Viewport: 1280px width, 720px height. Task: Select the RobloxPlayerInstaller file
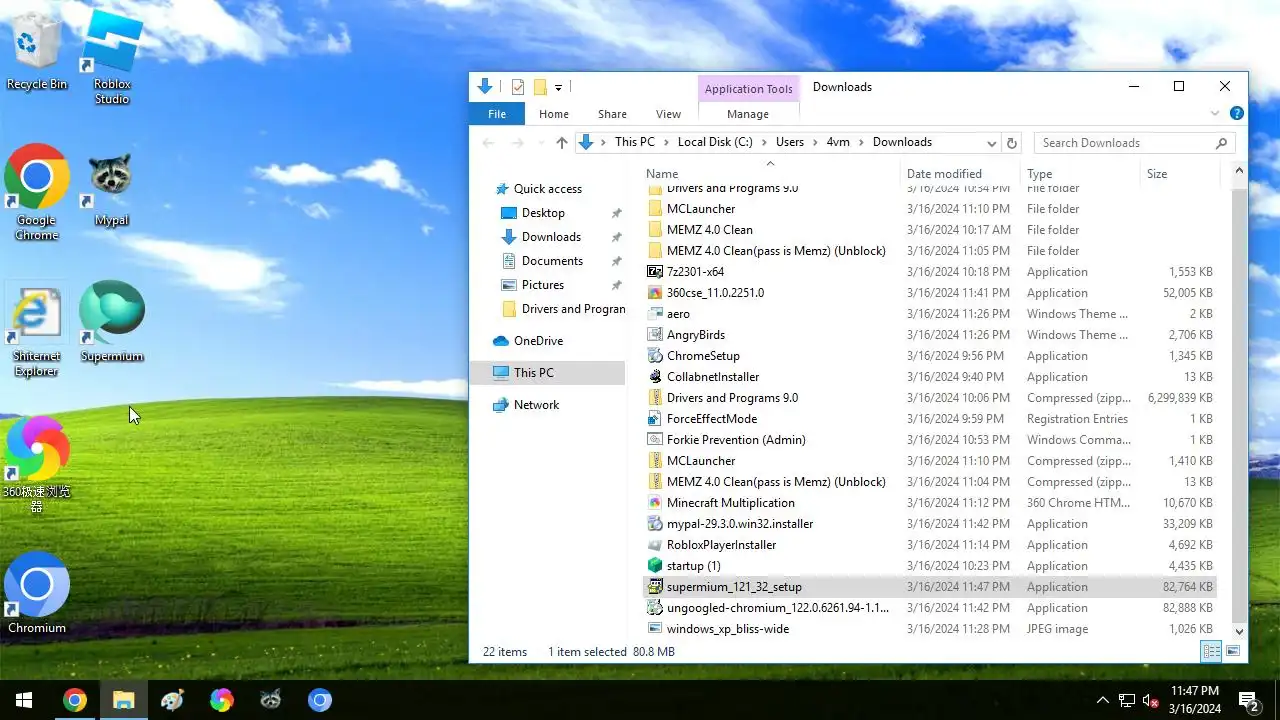coord(929,545)
